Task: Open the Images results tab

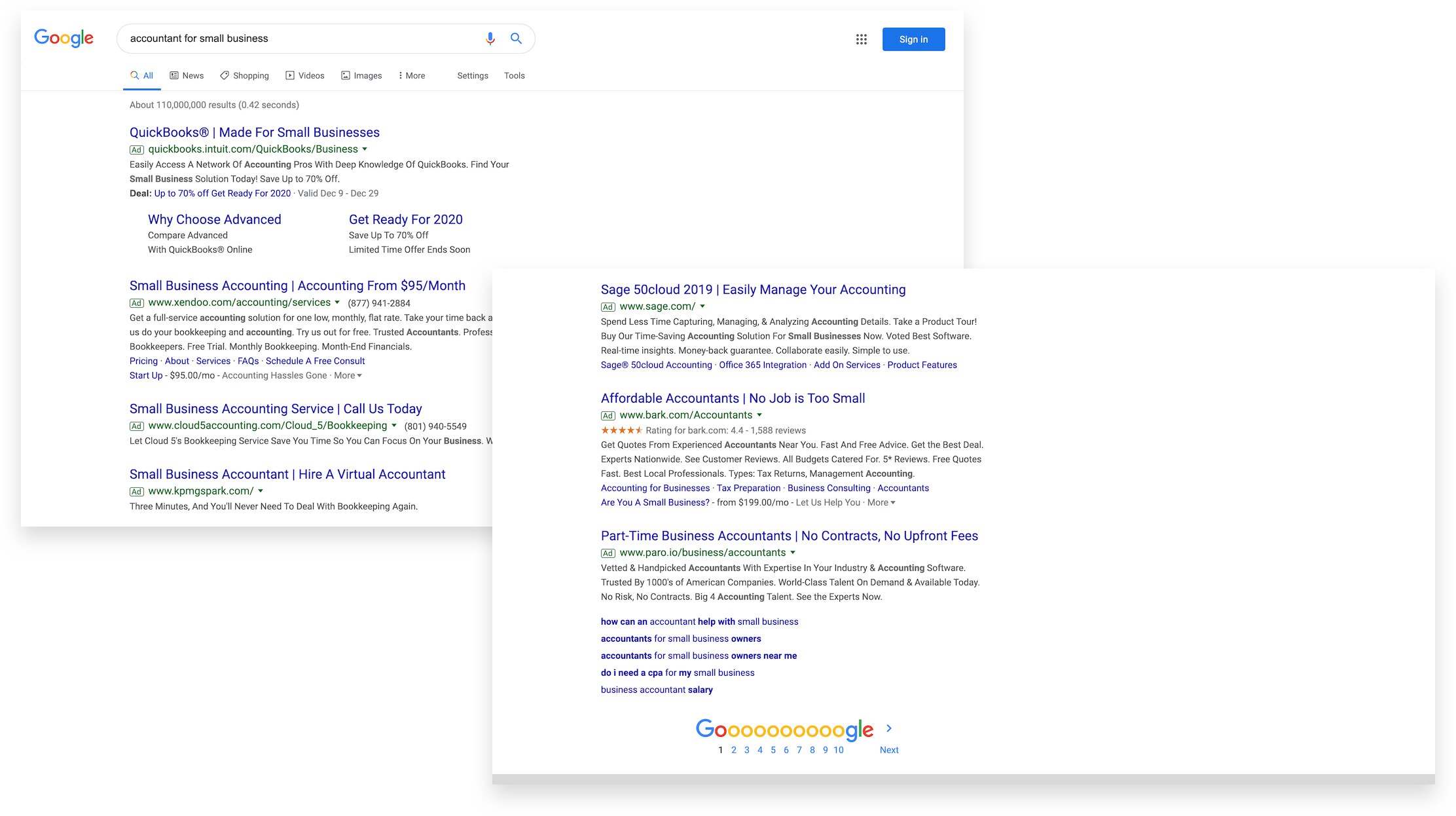Action: tap(361, 75)
